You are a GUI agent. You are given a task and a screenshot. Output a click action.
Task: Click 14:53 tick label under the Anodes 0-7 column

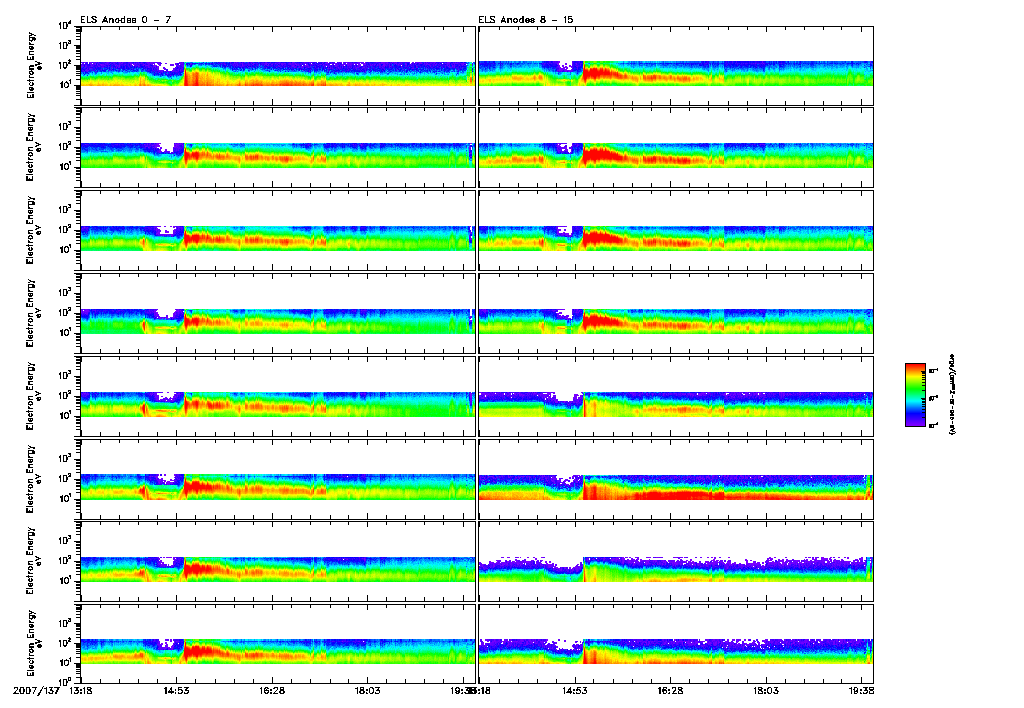pos(176,690)
